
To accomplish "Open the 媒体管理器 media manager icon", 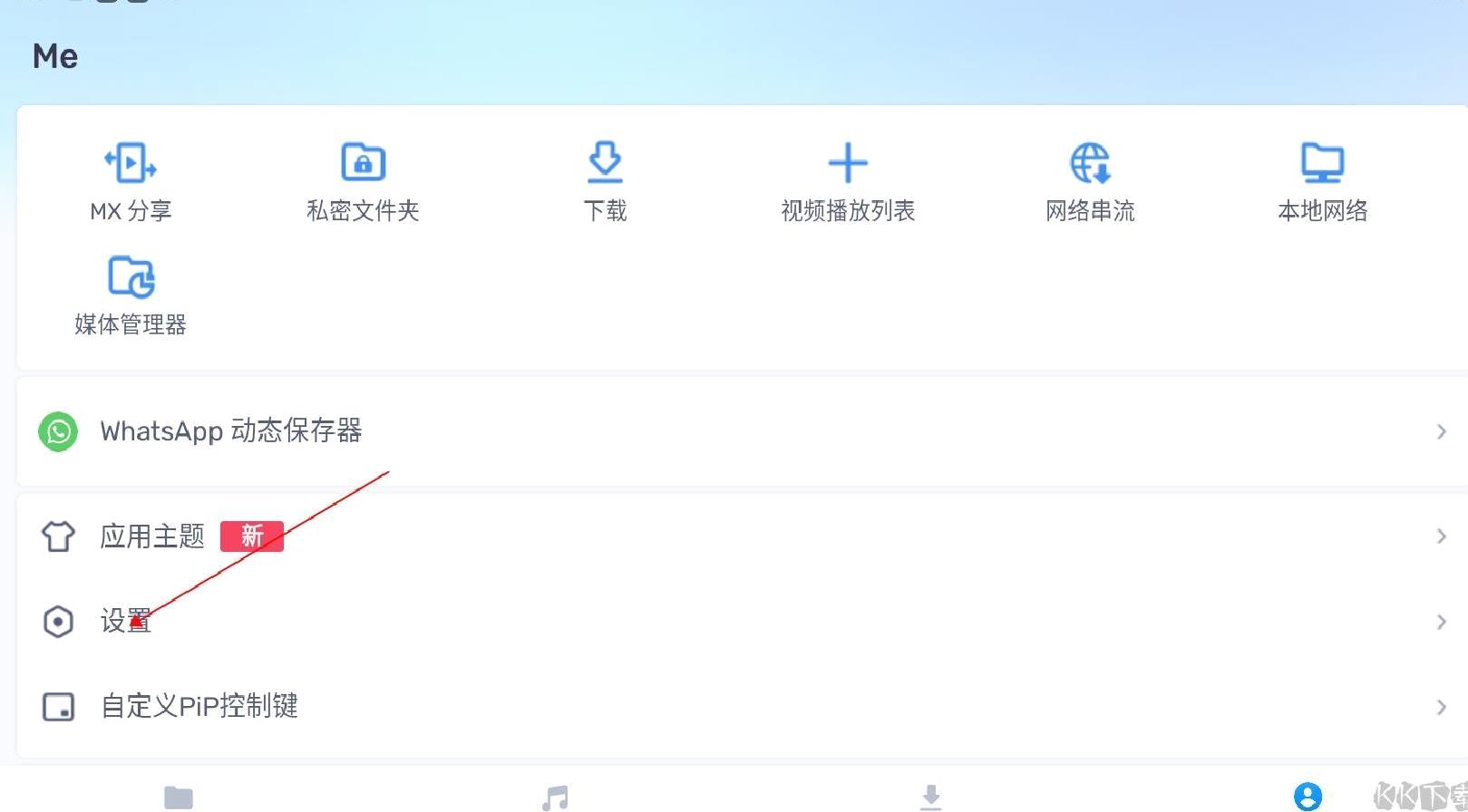I will [131, 276].
